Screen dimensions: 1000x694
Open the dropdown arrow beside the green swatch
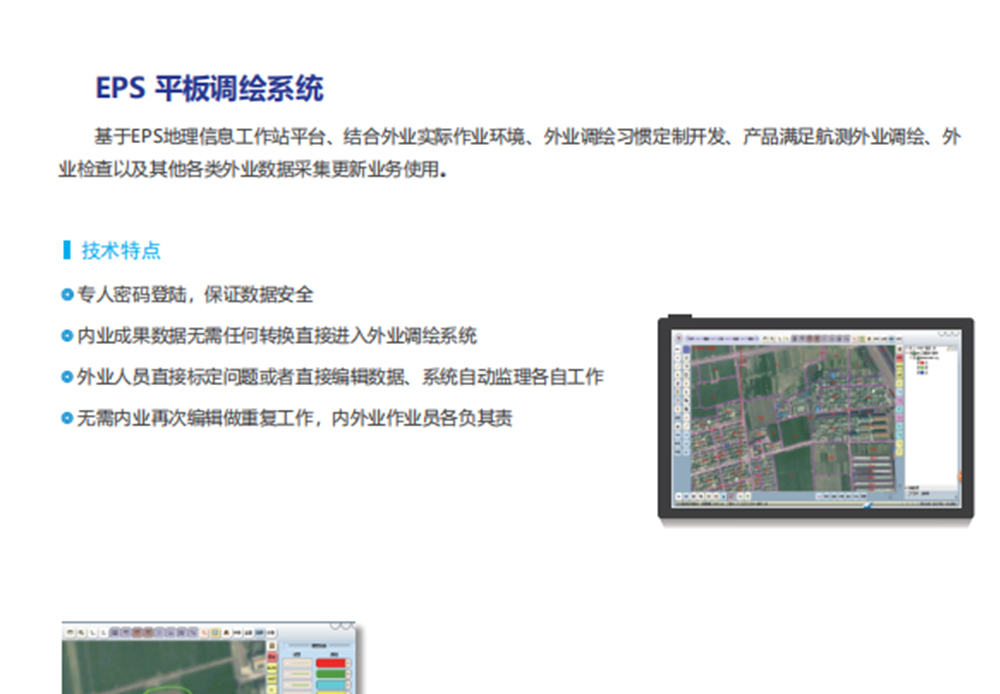pos(348,674)
